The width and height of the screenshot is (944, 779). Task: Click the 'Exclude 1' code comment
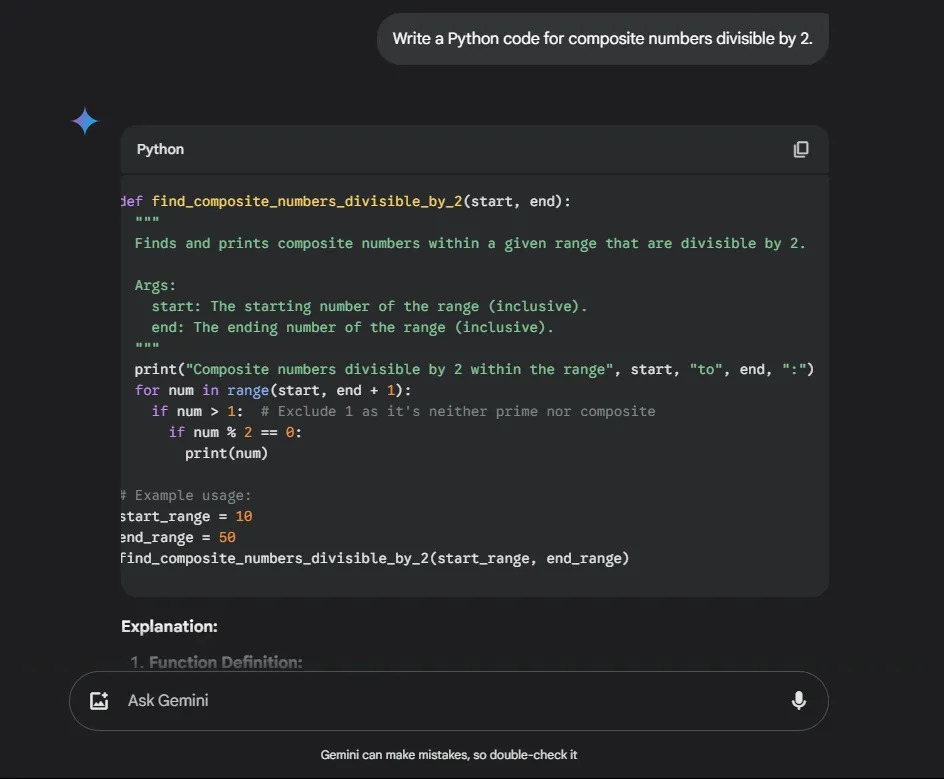[458, 411]
